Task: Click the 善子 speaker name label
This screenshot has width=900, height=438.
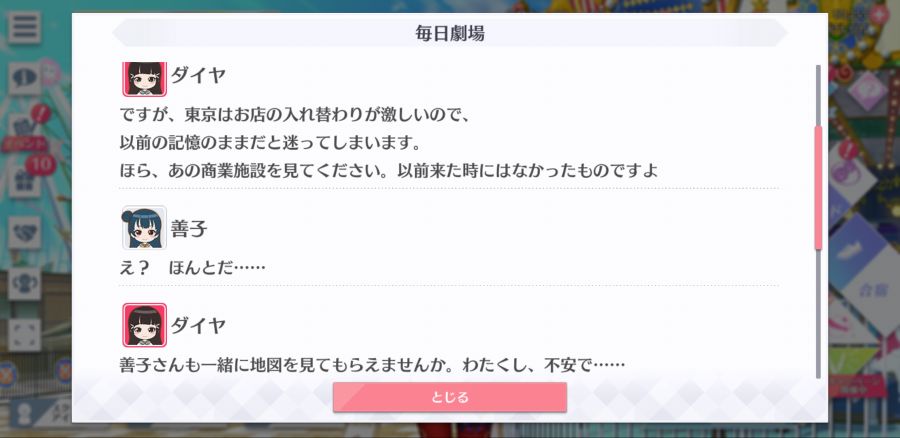Action: pyautogui.click(x=189, y=229)
